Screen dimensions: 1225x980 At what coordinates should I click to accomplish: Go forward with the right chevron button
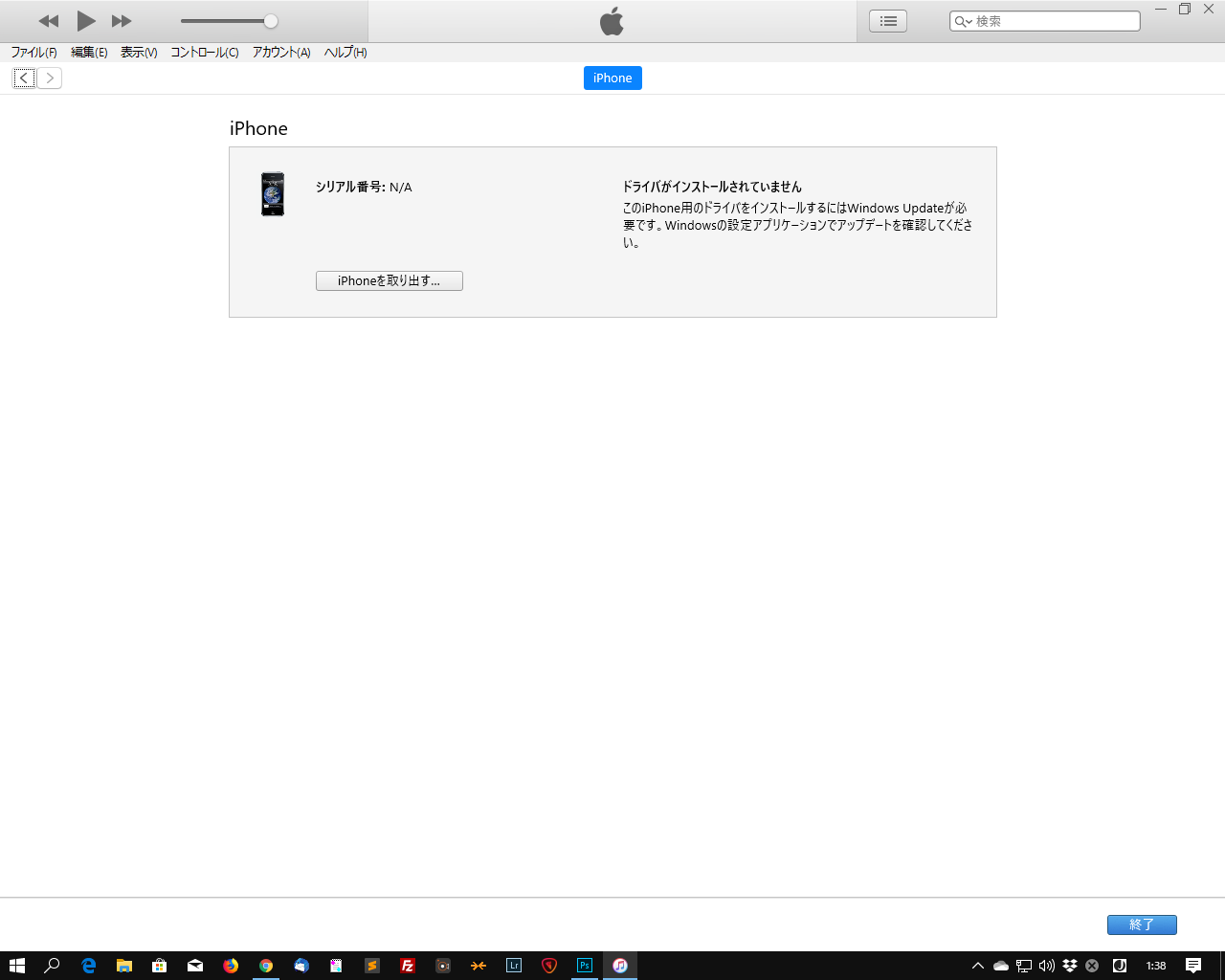[50, 78]
